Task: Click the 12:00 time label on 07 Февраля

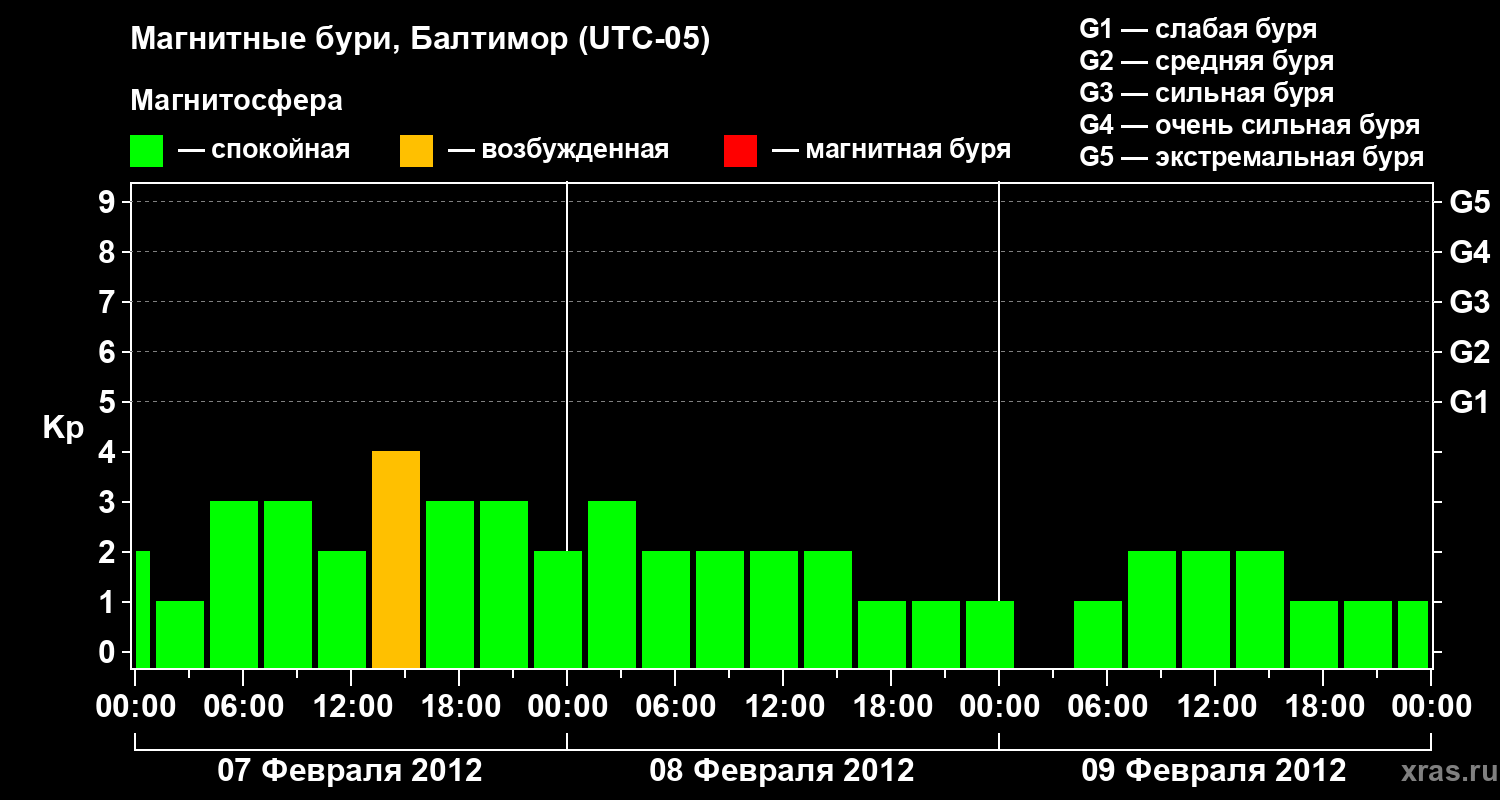Action: pos(351,707)
